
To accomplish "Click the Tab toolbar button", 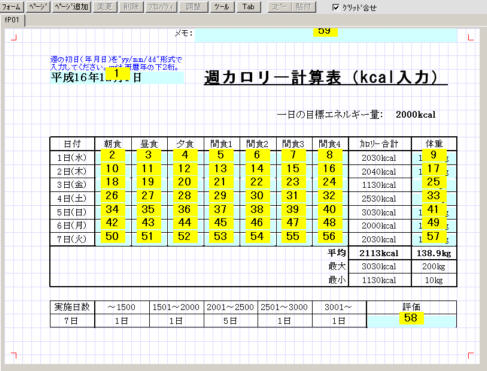I will [248, 7].
